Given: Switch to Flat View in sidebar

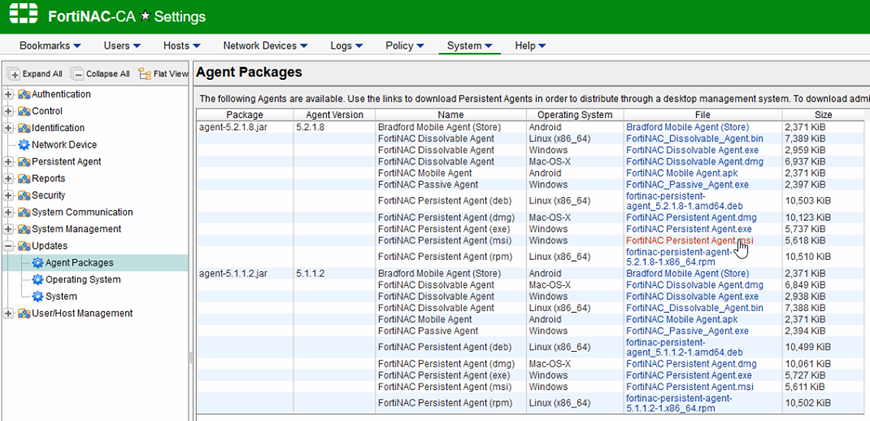Looking at the screenshot, I should pyautogui.click(x=145, y=74).
